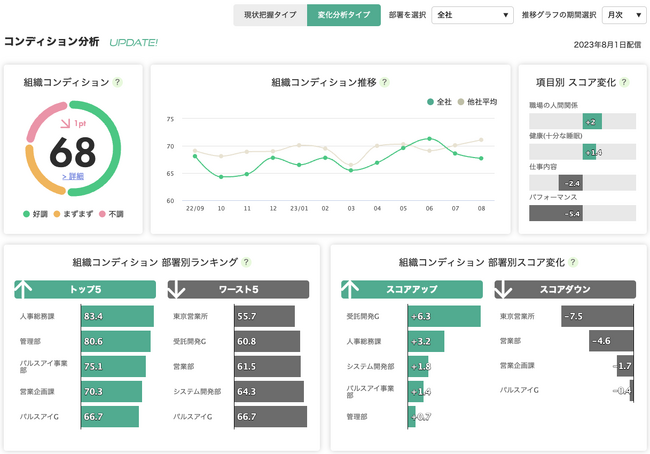Screen dimensions: 650x454
Task: Click help icon for 部署別スコア変化 panel
Action: pos(572,262)
